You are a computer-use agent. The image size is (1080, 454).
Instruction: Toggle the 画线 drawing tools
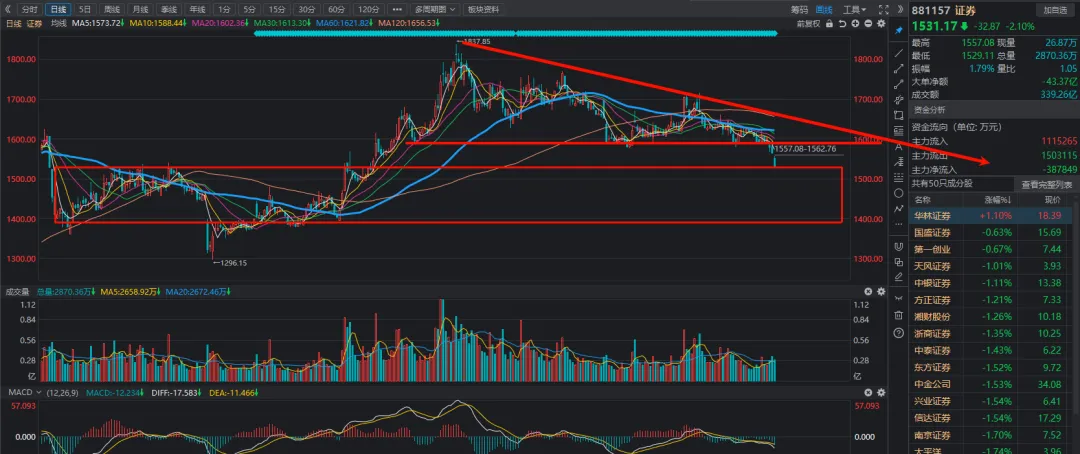(824, 10)
